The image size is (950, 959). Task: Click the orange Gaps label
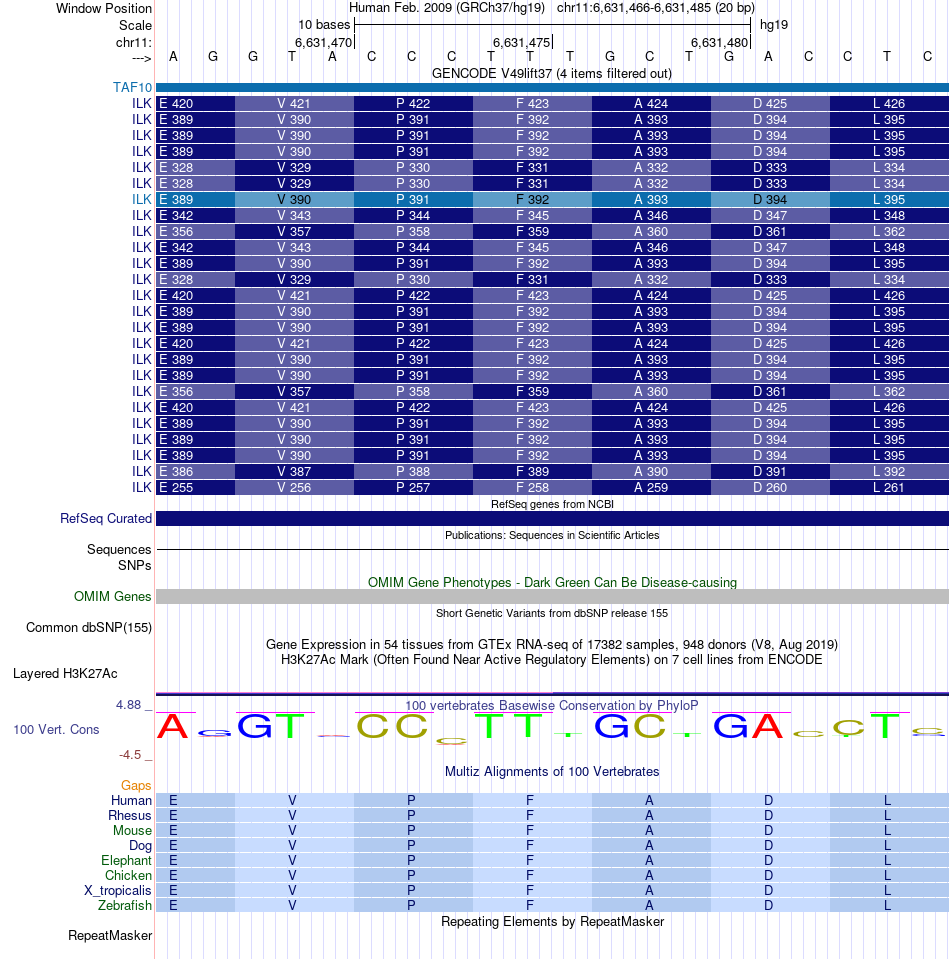(136, 785)
